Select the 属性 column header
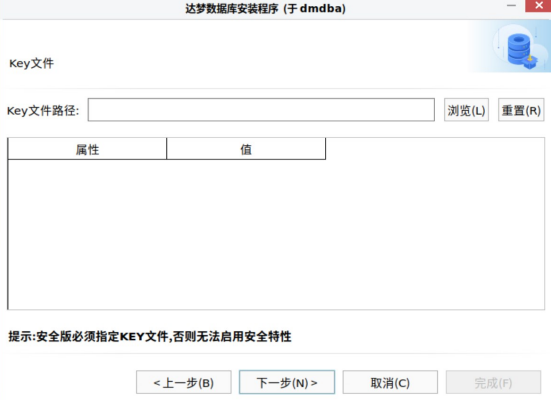Image resolution: width=551 pixels, height=400 pixels. tap(87, 149)
